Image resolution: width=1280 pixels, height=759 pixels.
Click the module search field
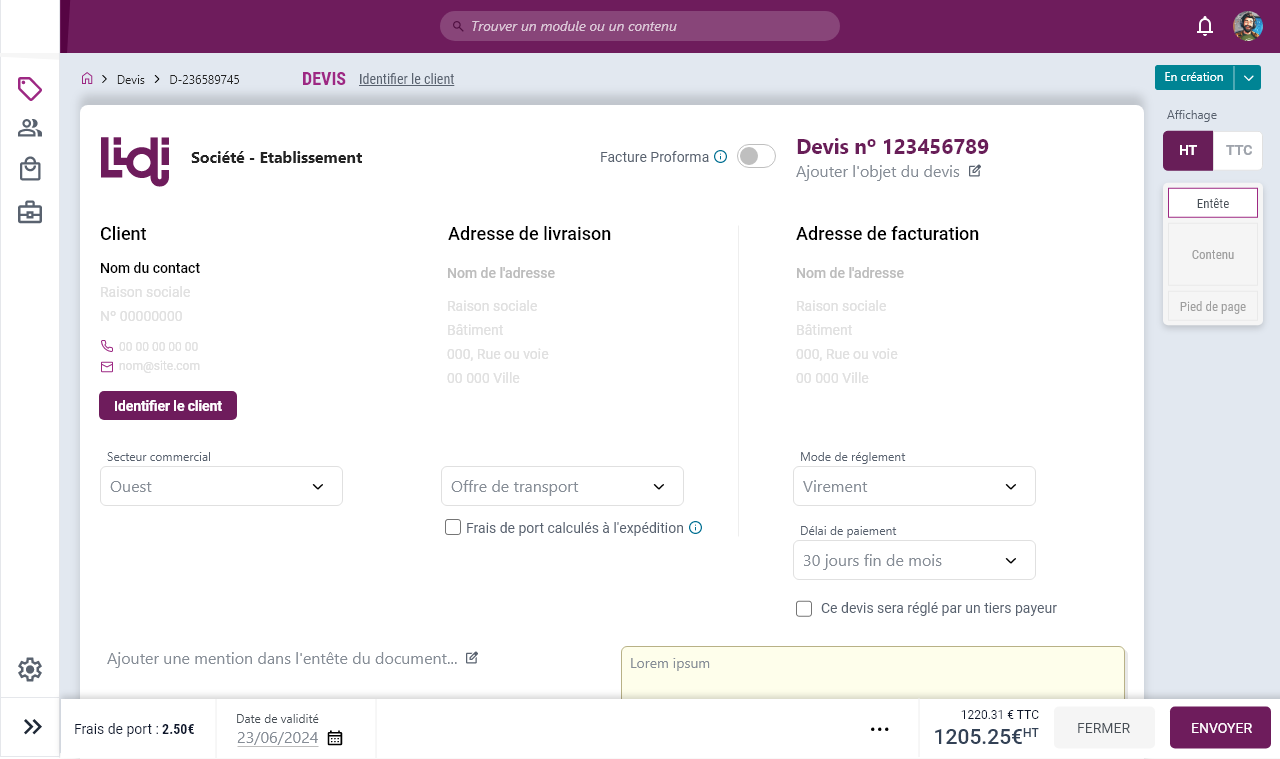pos(640,26)
